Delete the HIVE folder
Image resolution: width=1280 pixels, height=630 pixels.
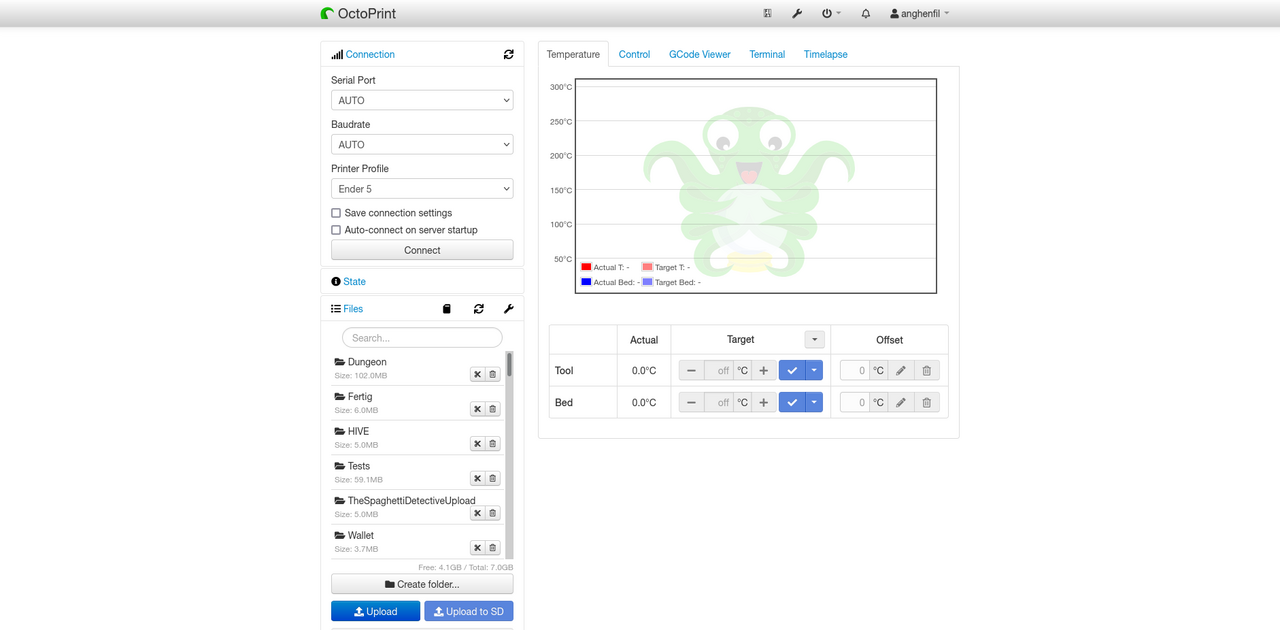492,444
